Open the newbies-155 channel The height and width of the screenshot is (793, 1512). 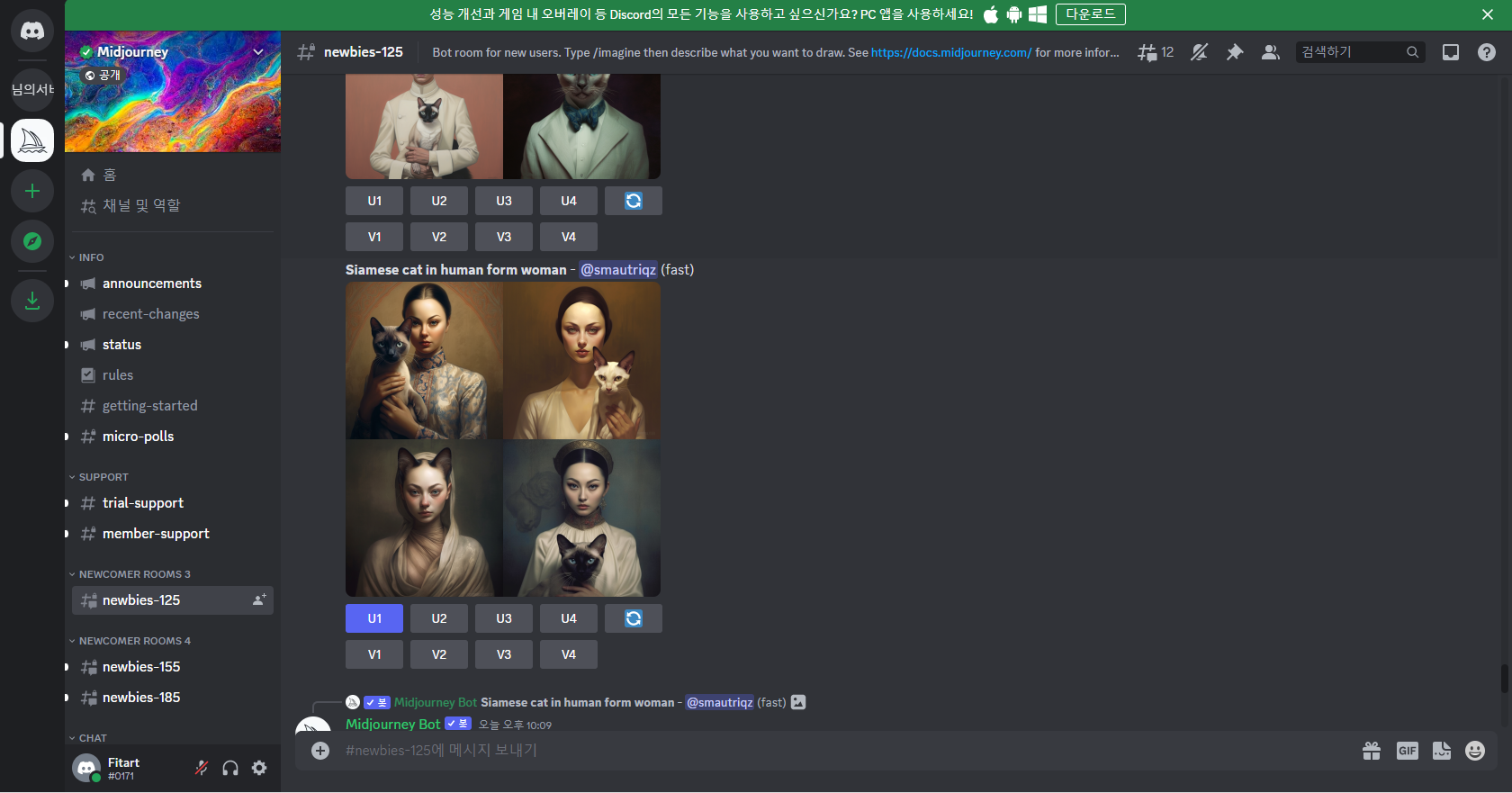pyautogui.click(x=173, y=667)
